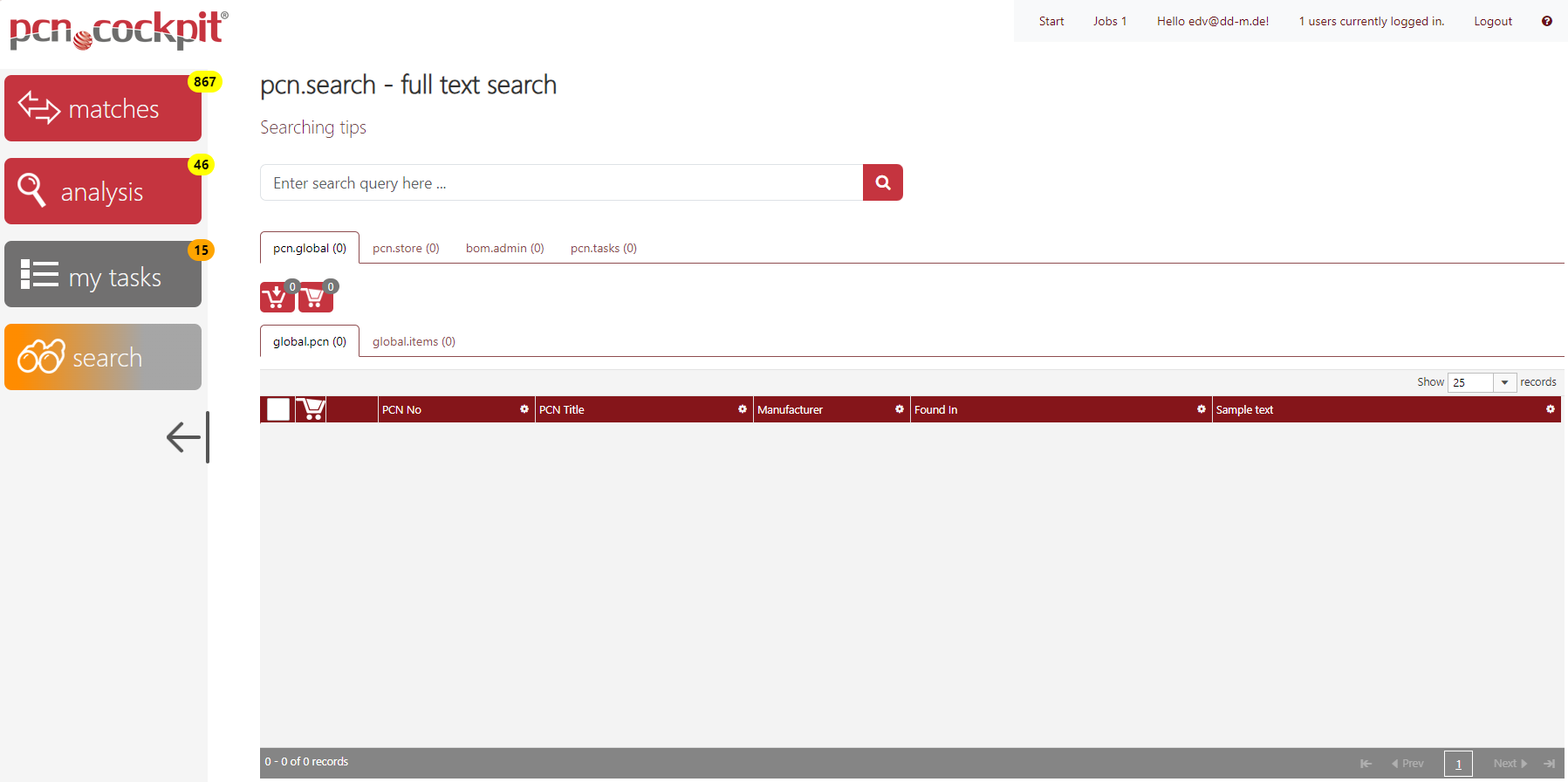This screenshot has width=1568, height=782.
Task: Click the 46 analysis count badge
Action: (x=202, y=164)
